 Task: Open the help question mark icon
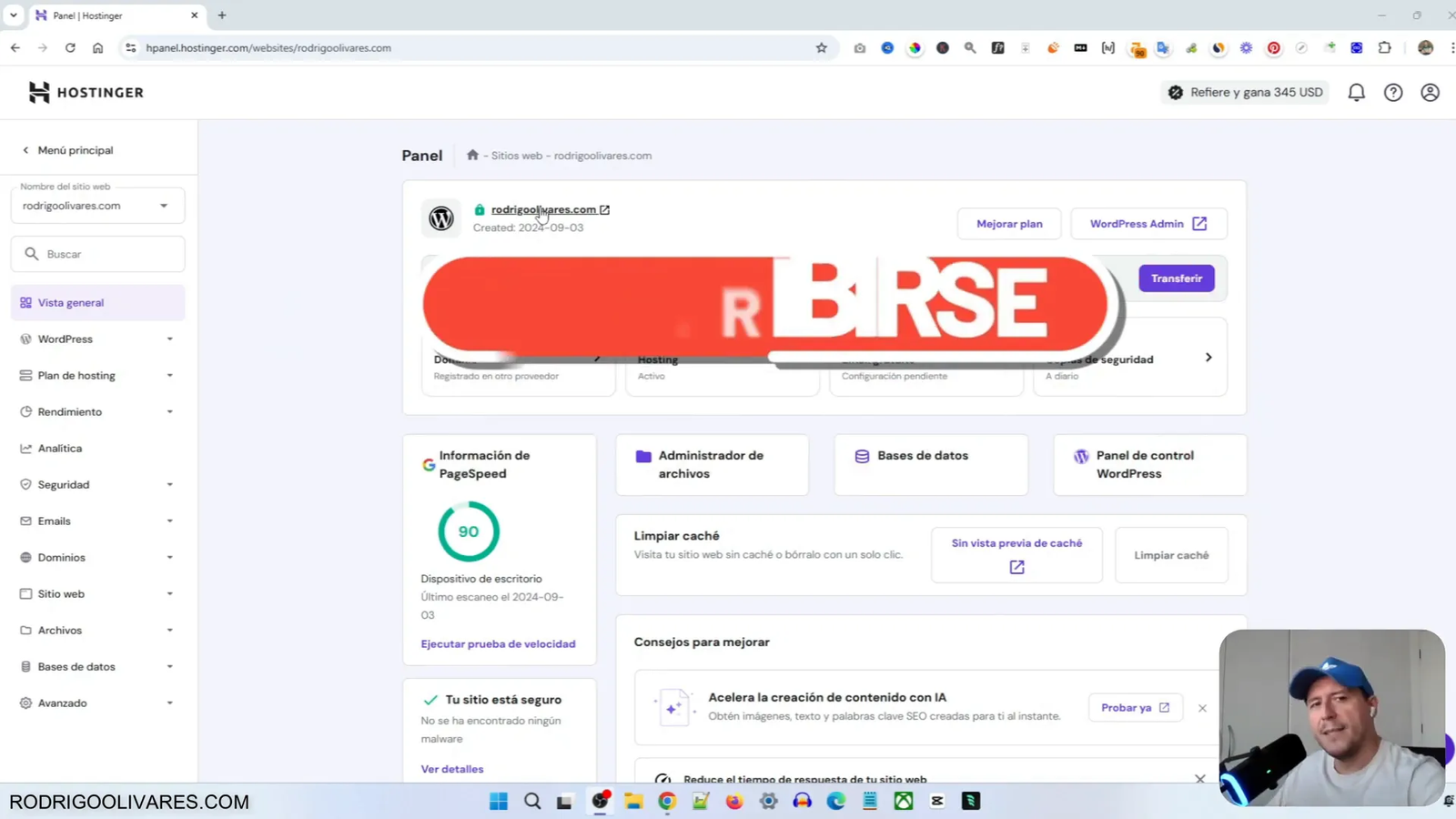pyautogui.click(x=1393, y=92)
